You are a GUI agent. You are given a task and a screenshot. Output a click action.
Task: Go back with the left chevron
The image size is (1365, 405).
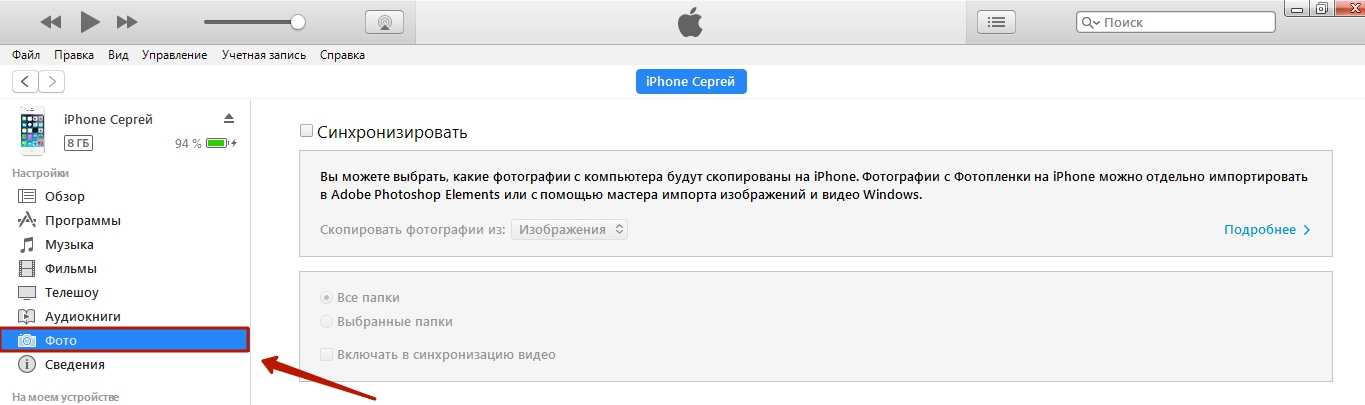(x=24, y=82)
